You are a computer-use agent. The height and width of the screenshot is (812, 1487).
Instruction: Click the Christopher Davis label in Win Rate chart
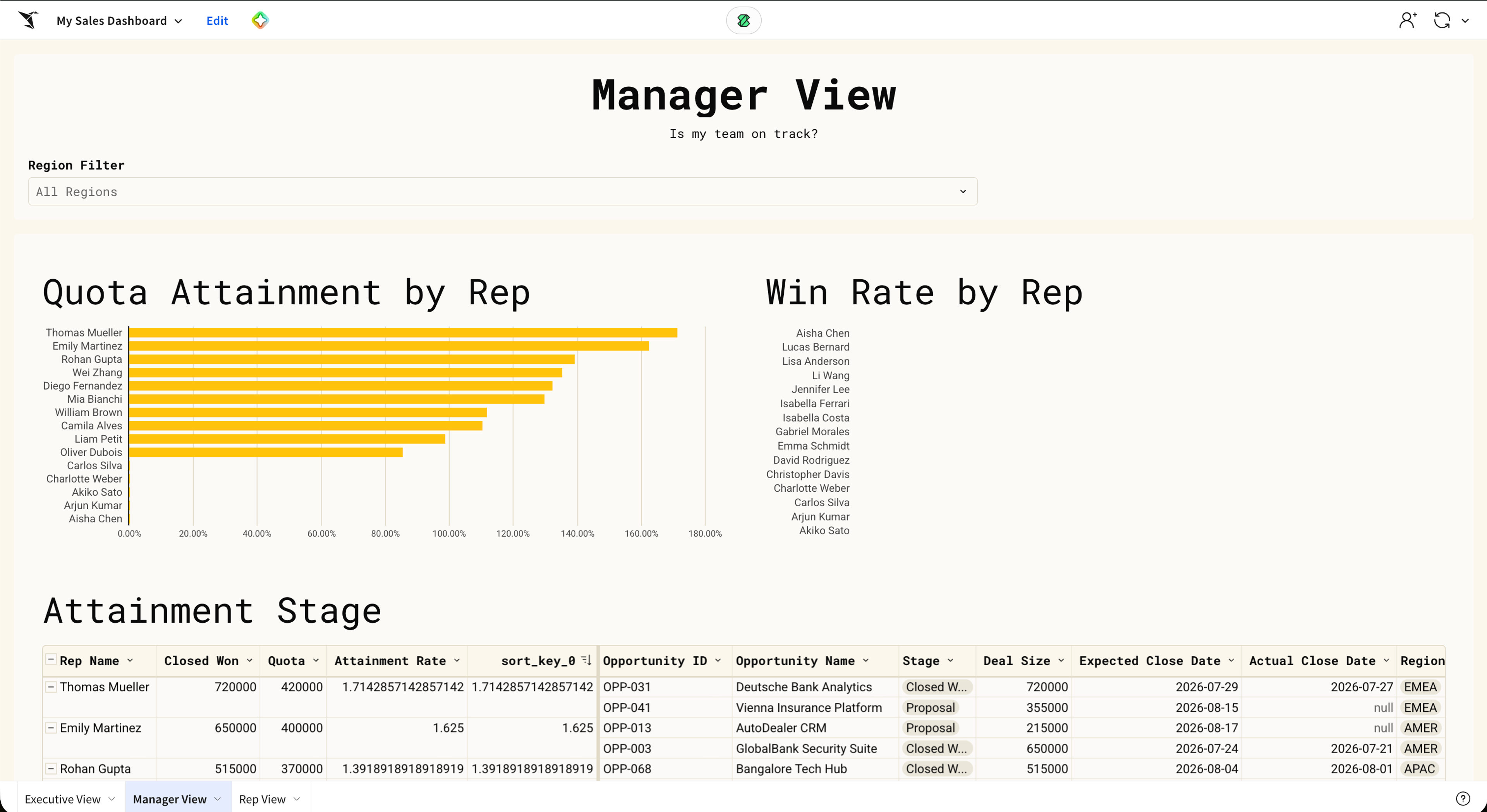point(807,474)
